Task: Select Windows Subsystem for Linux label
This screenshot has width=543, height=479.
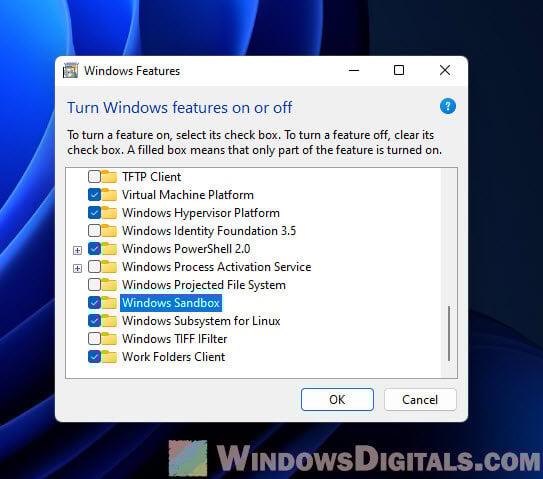Action: pyautogui.click(x=201, y=321)
